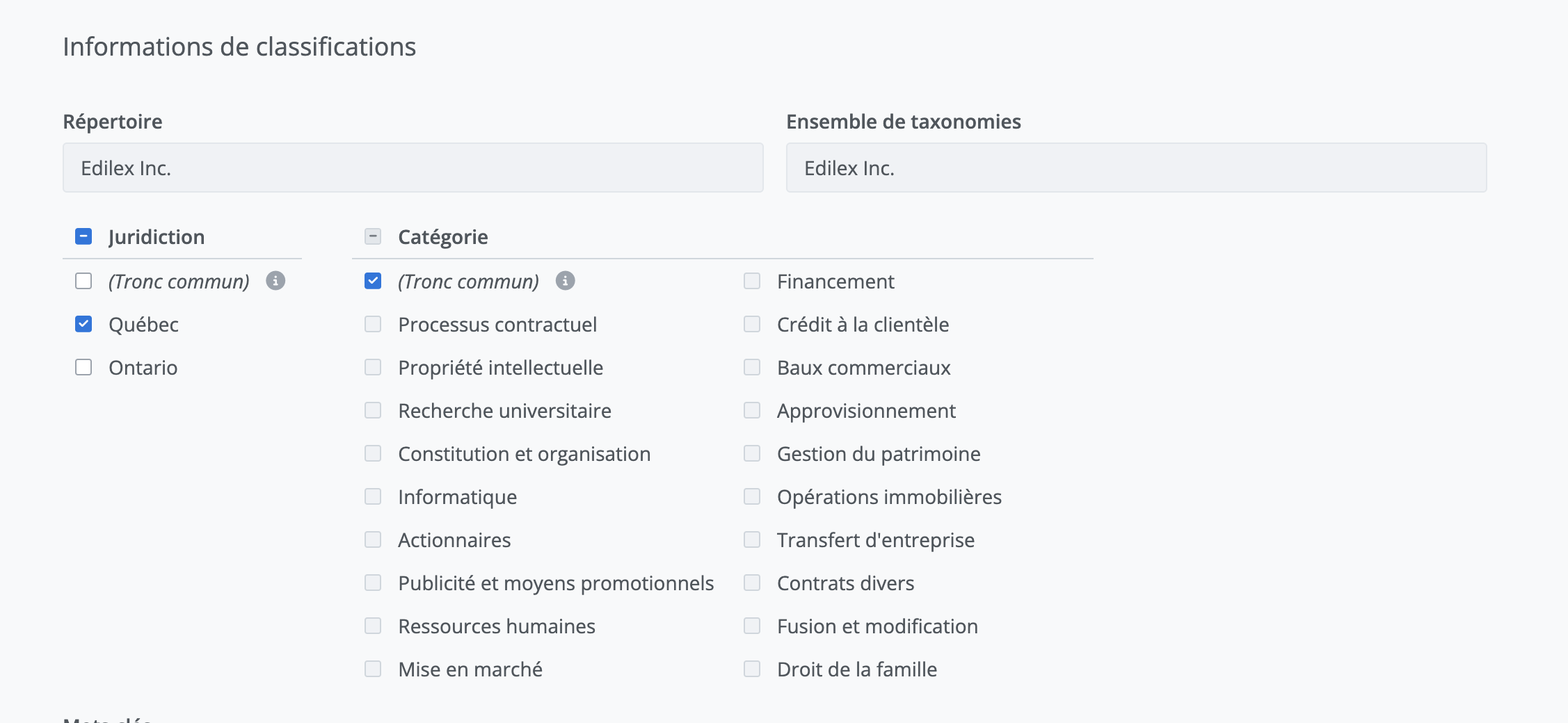Check the Propriété intellectuelle checkbox
The width and height of the screenshot is (1568, 723).
pos(373,367)
